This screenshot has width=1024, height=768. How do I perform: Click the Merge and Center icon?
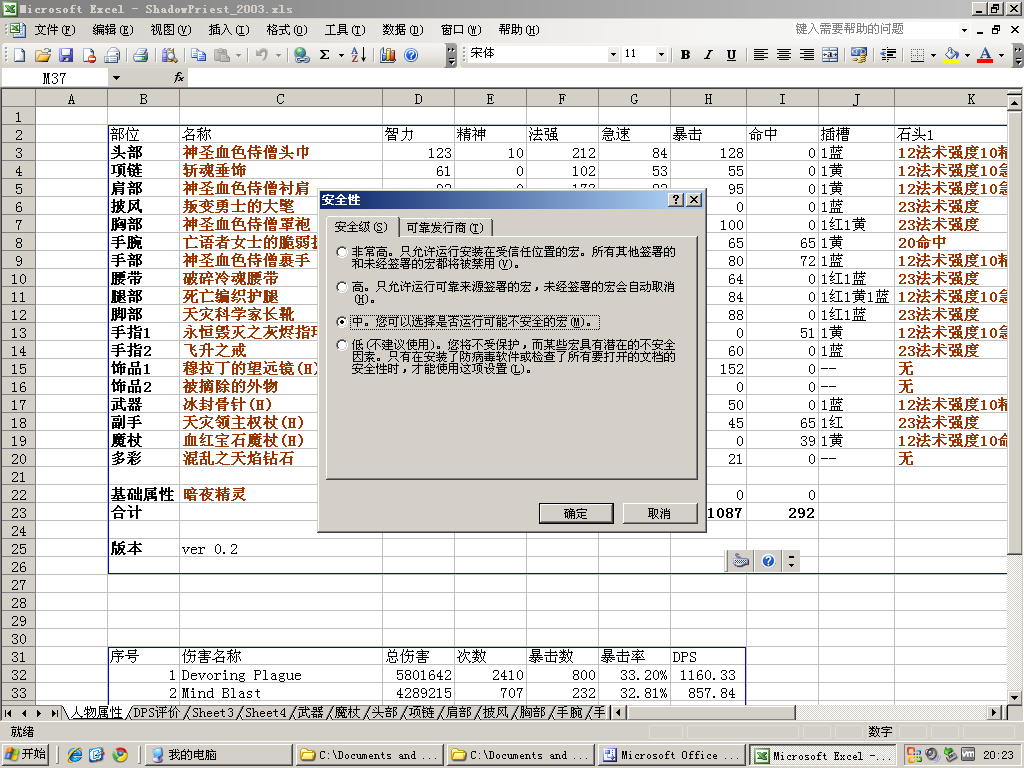(x=831, y=56)
